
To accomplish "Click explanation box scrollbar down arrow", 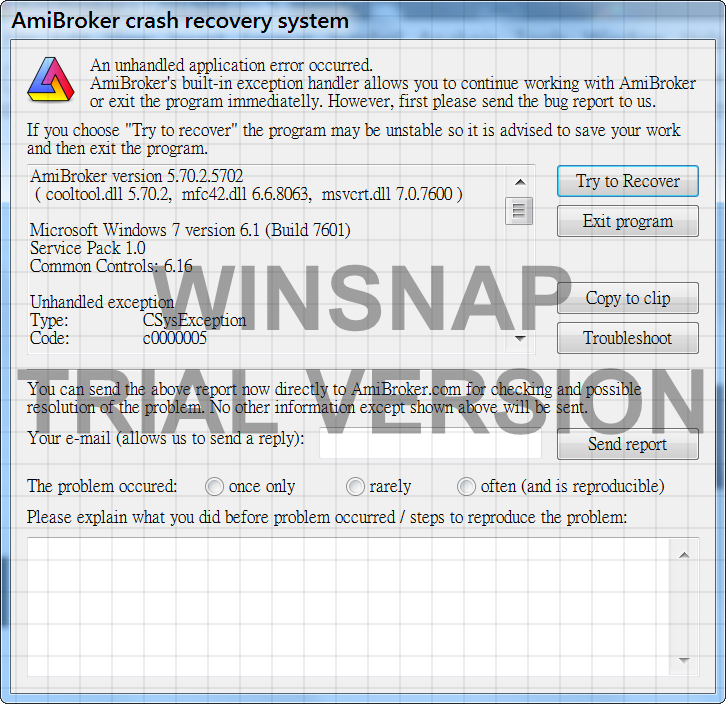I will [x=684, y=660].
